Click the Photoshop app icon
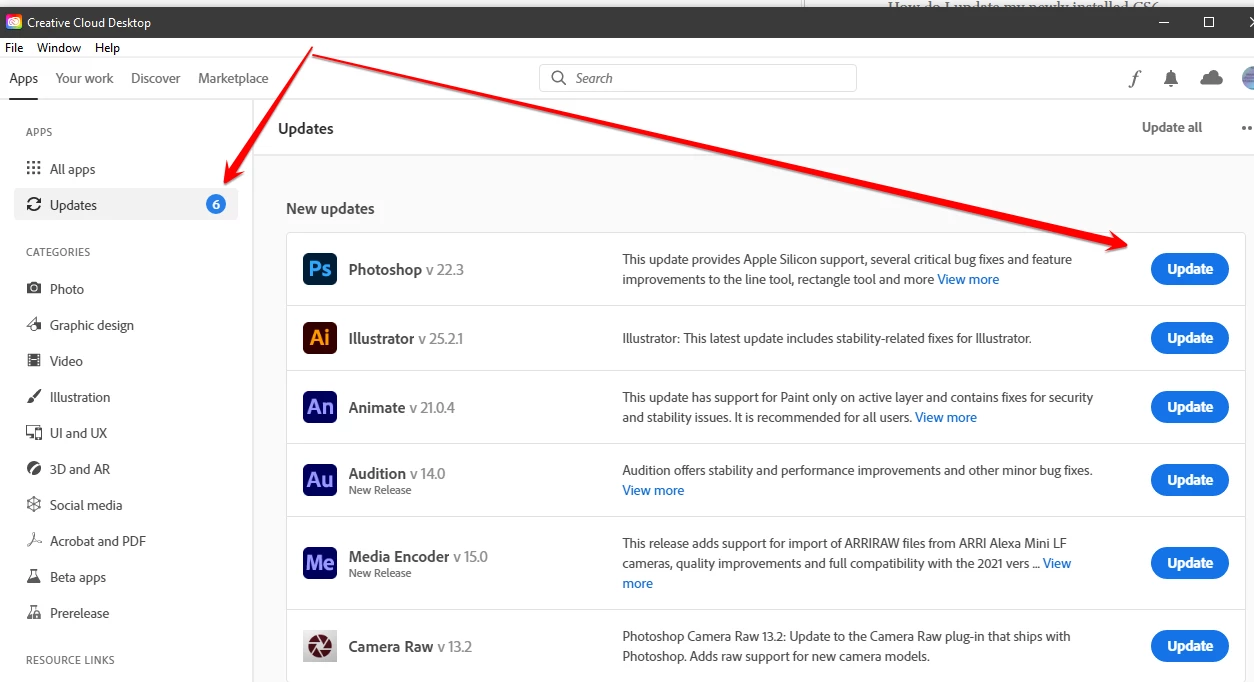Viewport: 1254px width, 682px height. 320,269
